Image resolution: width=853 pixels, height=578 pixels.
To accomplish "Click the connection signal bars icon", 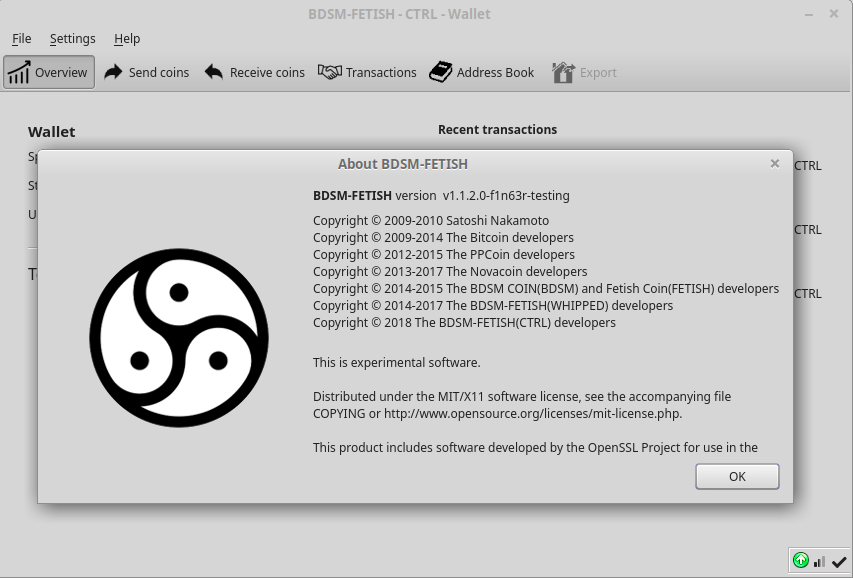I will click(819, 562).
